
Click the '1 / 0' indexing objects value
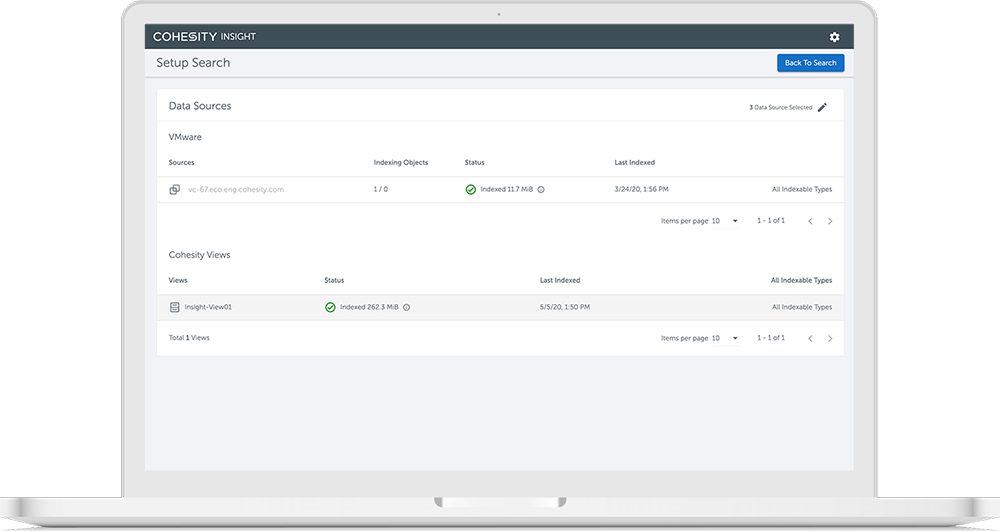(381, 189)
